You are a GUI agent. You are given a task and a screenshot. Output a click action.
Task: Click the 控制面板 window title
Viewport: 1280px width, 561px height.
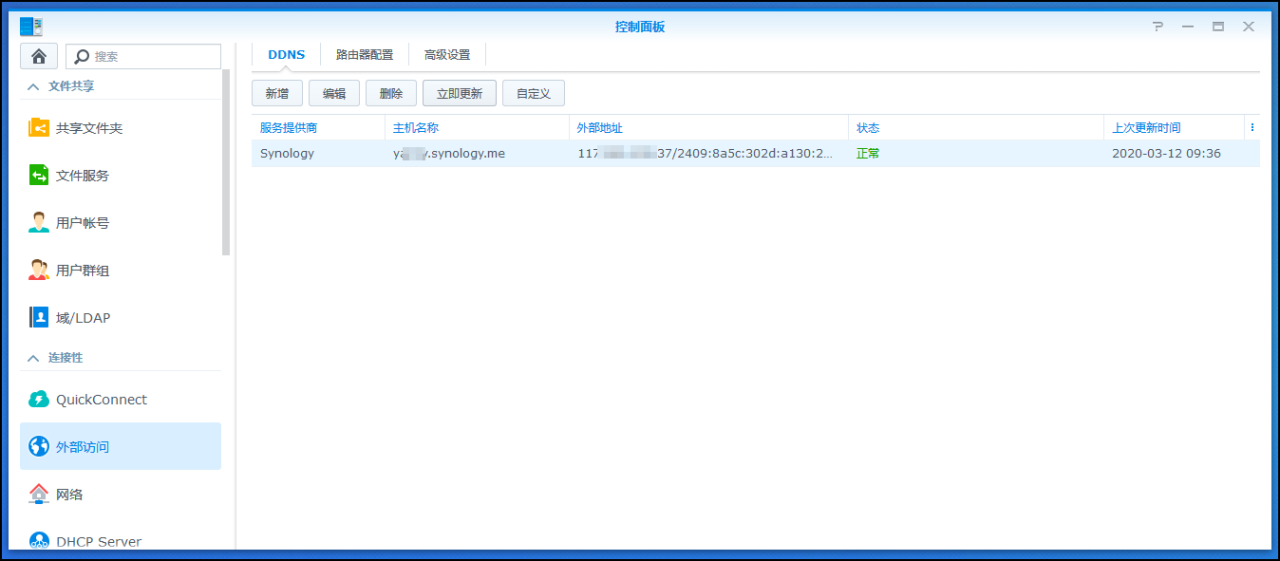[640, 27]
